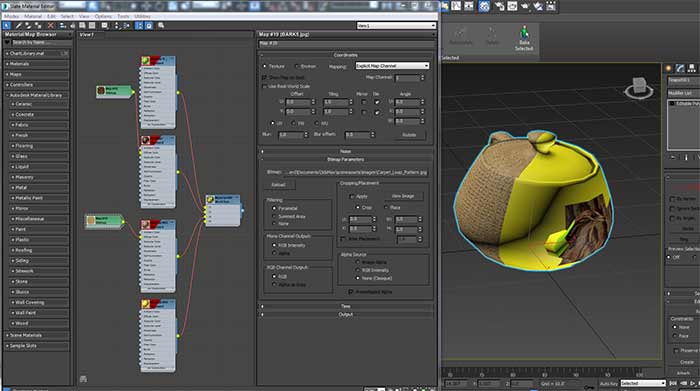Select Summed Area filtering option
Screen dimensions: 700x391
274,216
